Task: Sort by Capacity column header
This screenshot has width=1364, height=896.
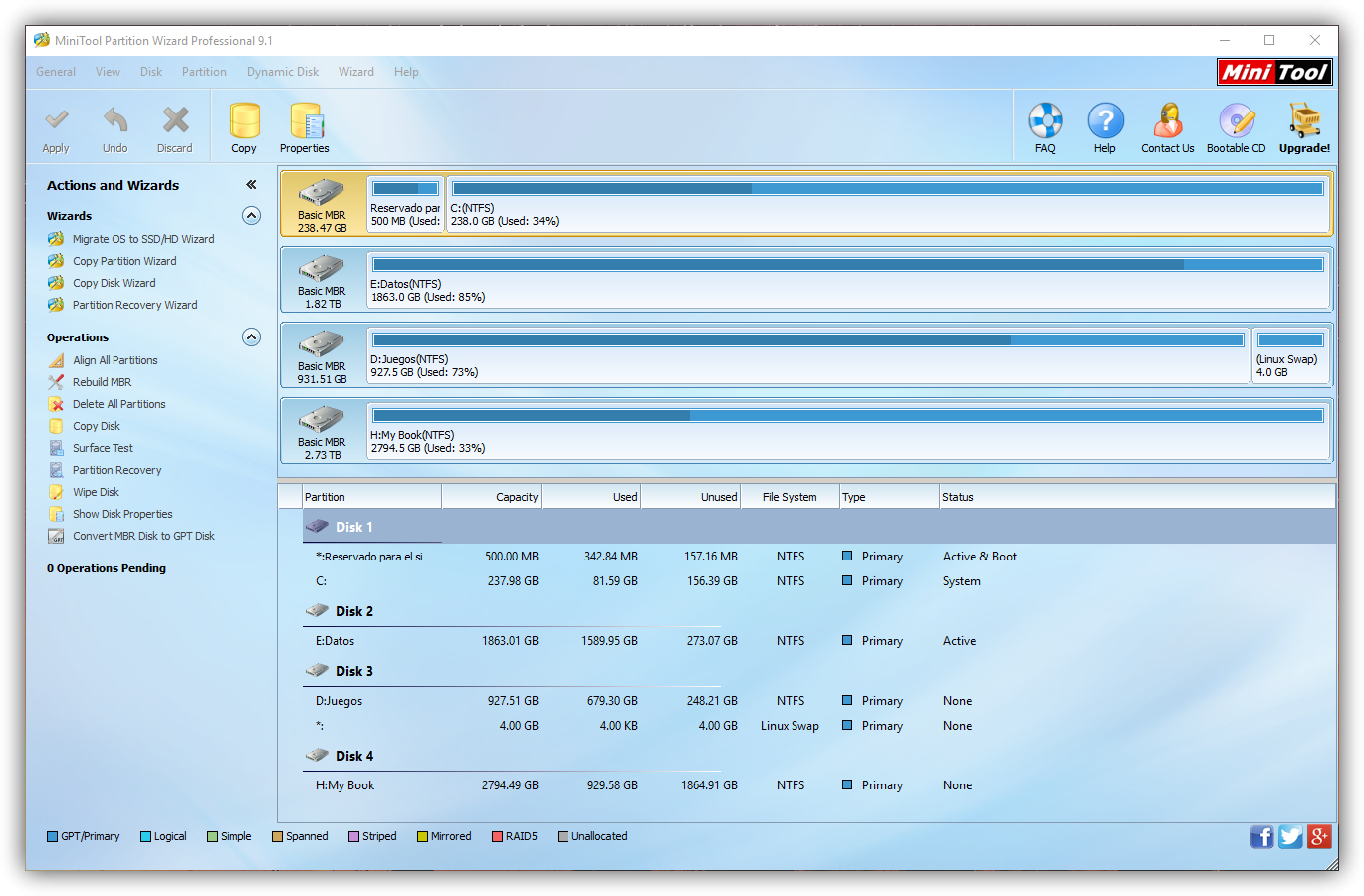Action: (x=492, y=497)
